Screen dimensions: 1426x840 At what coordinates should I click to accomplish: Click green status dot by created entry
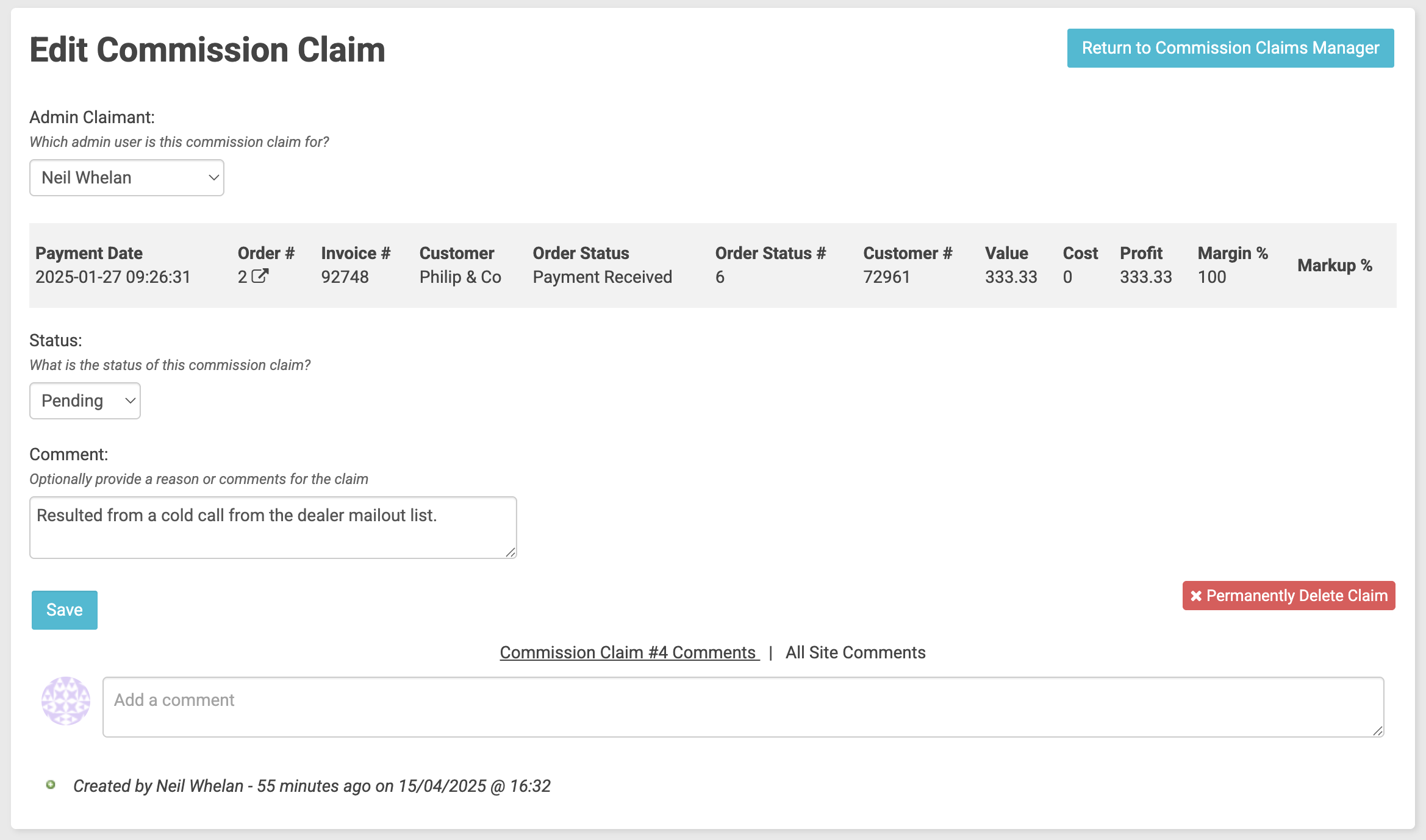(51, 785)
